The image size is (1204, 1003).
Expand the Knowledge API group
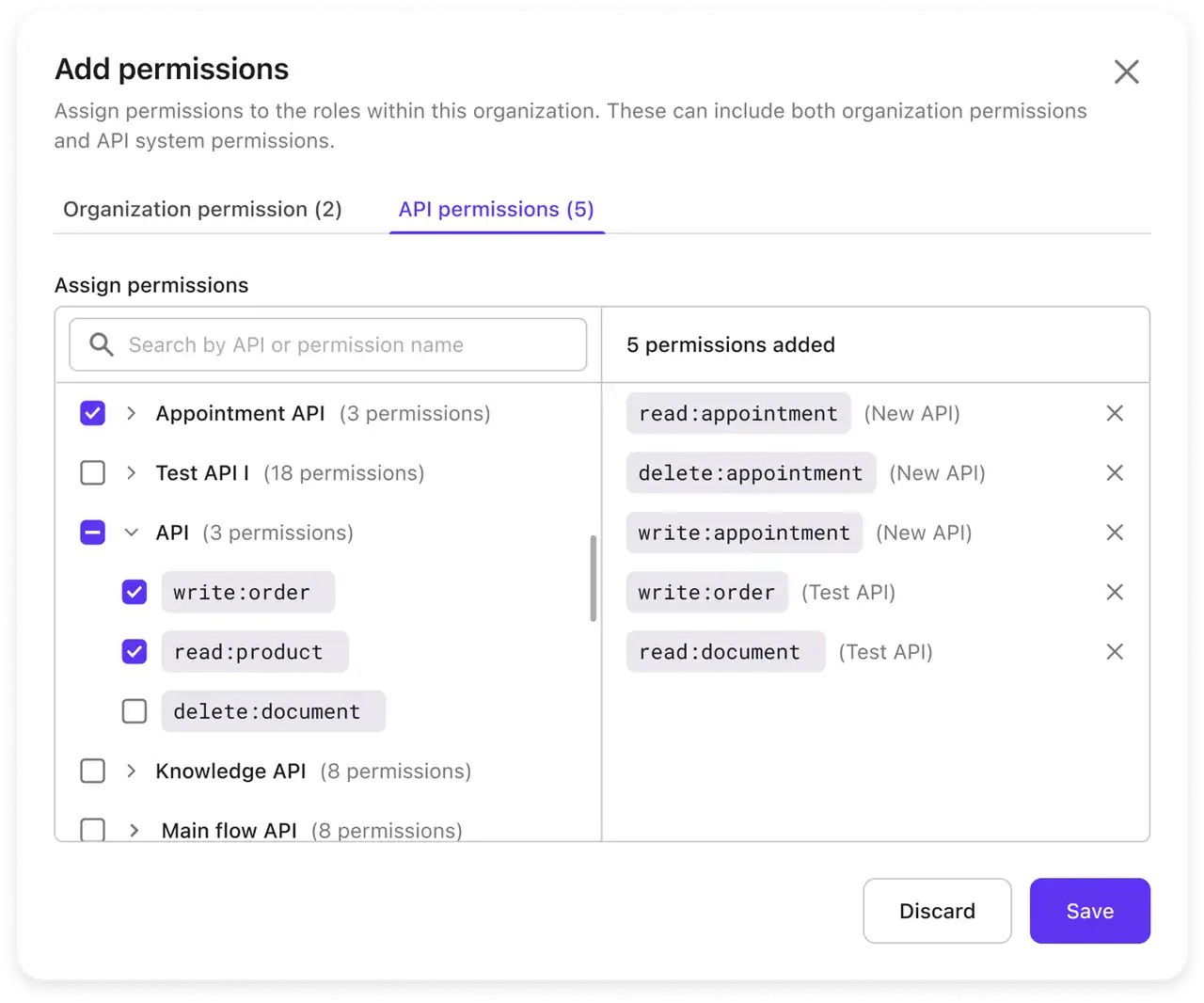click(x=133, y=771)
